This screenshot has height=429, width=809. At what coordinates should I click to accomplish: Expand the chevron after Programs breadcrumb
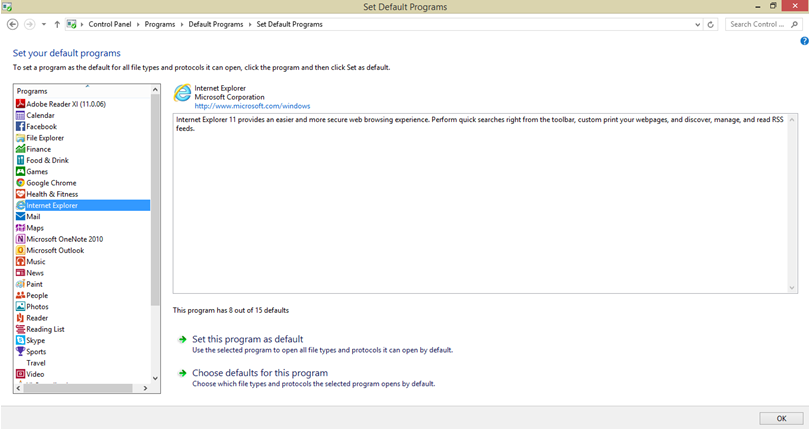(x=182, y=24)
